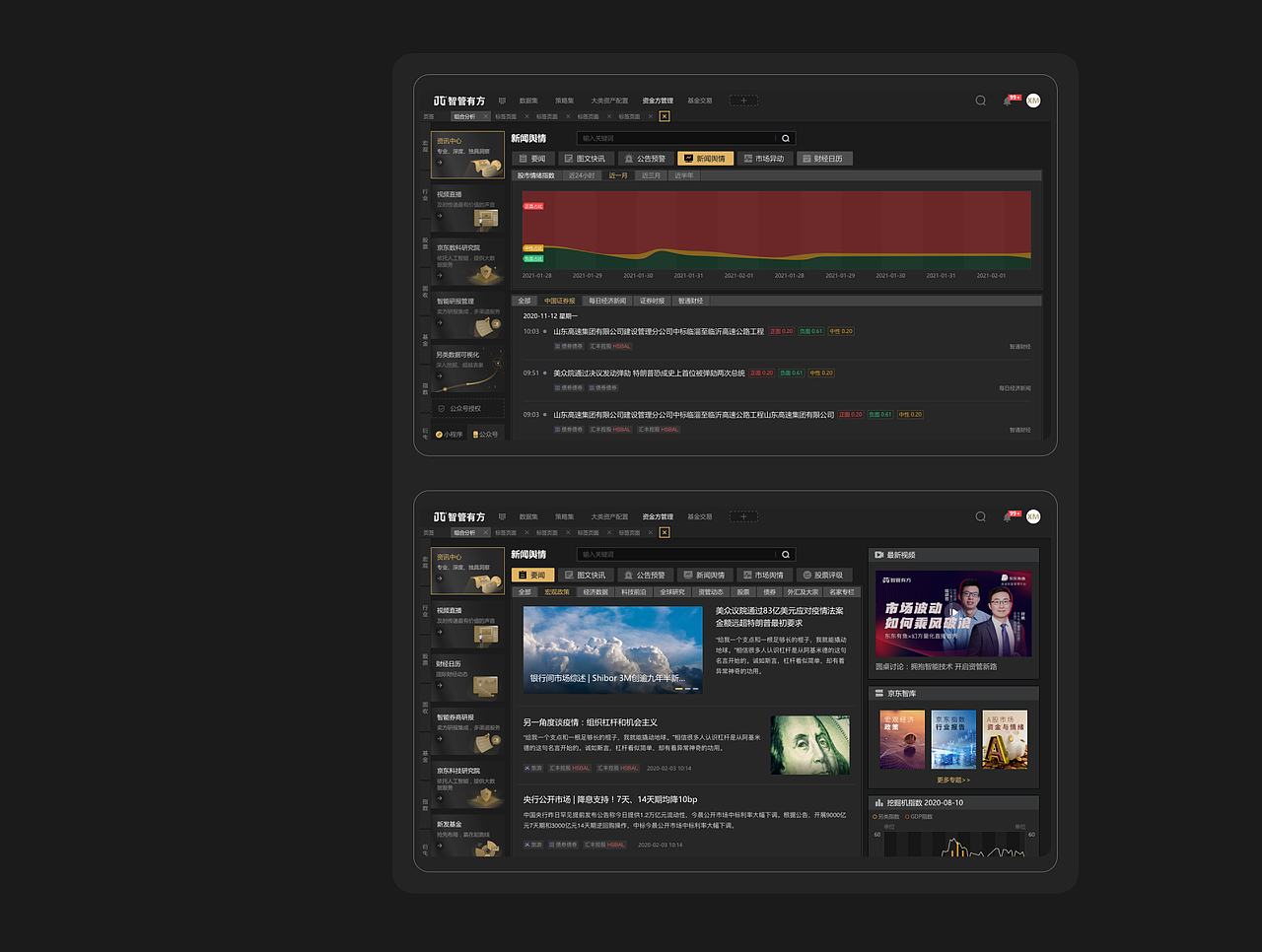The height and width of the screenshot is (952, 1262).
Task: Open 京东数科研究院 sidebar card
Action: pyautogui.click(x=468, y=261)
